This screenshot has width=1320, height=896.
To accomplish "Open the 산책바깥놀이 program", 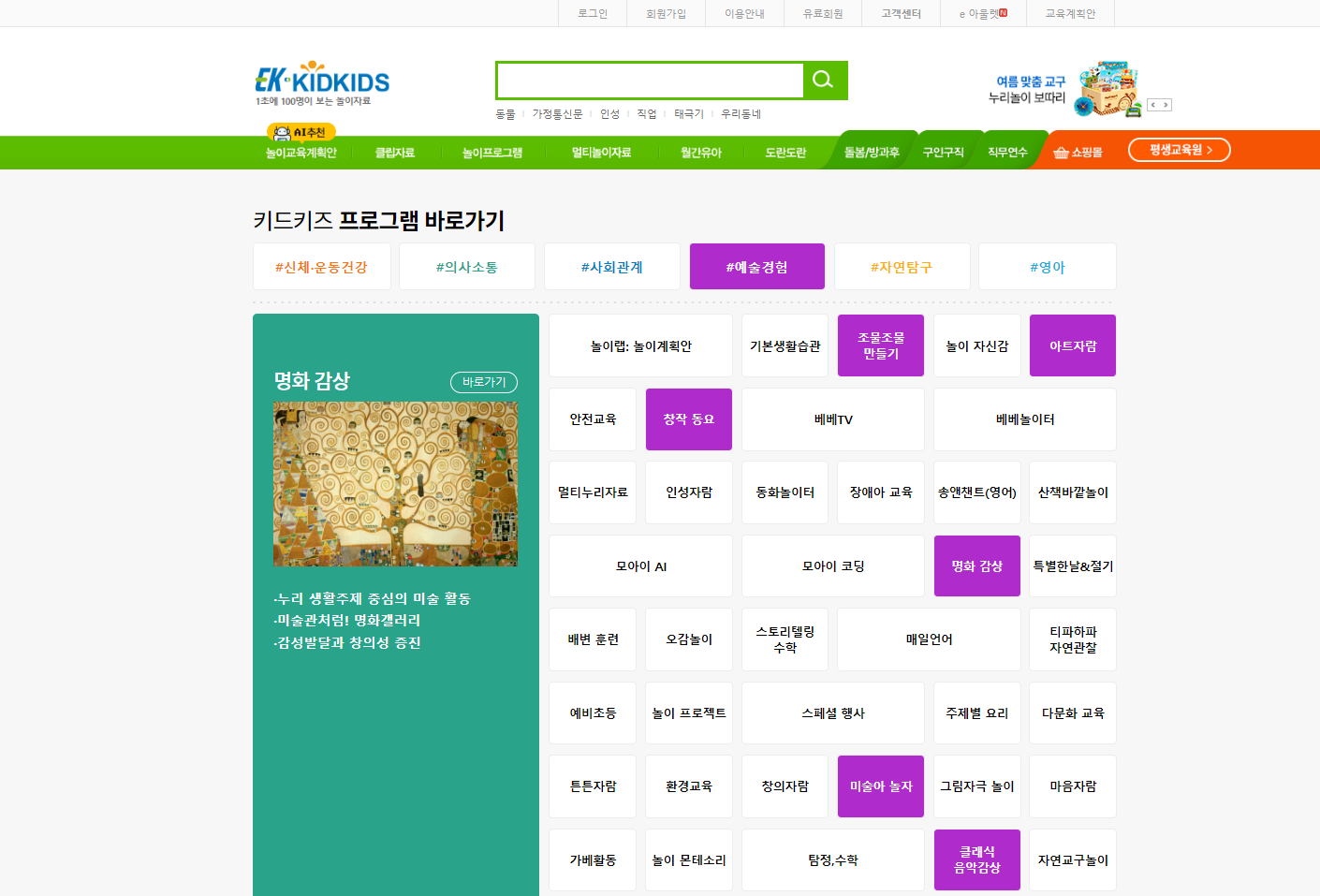I will point(1073,492).
